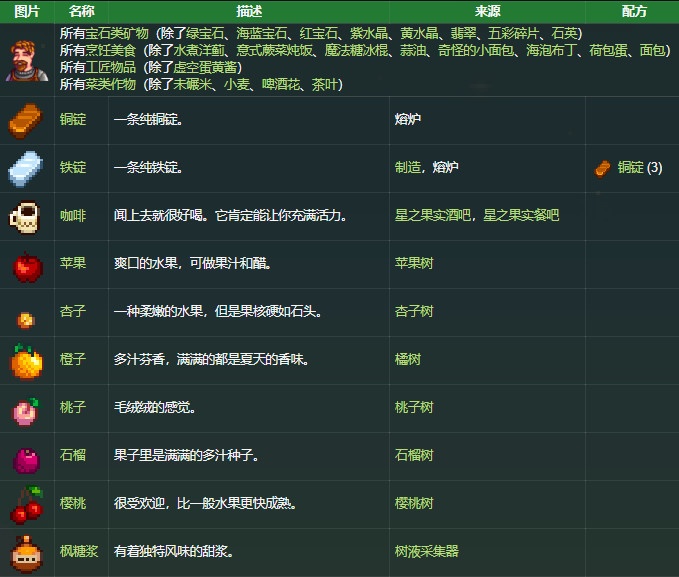The height and width of the screenshot is (577, 679).
Task: Open the 石榴 name link
Action: pos(73,455)
